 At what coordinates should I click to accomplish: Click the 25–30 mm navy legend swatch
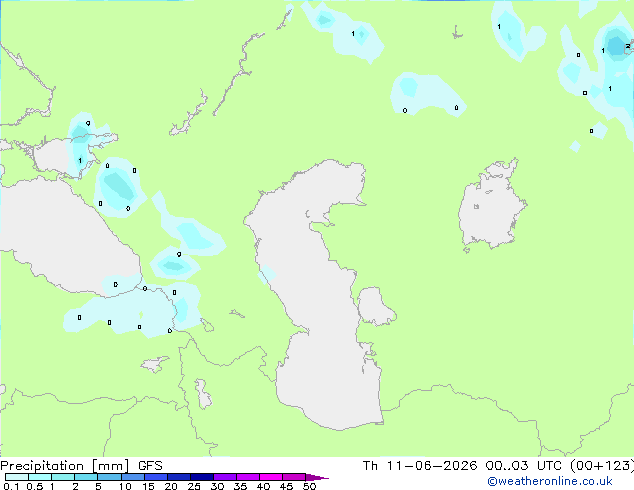pos(201,477)
